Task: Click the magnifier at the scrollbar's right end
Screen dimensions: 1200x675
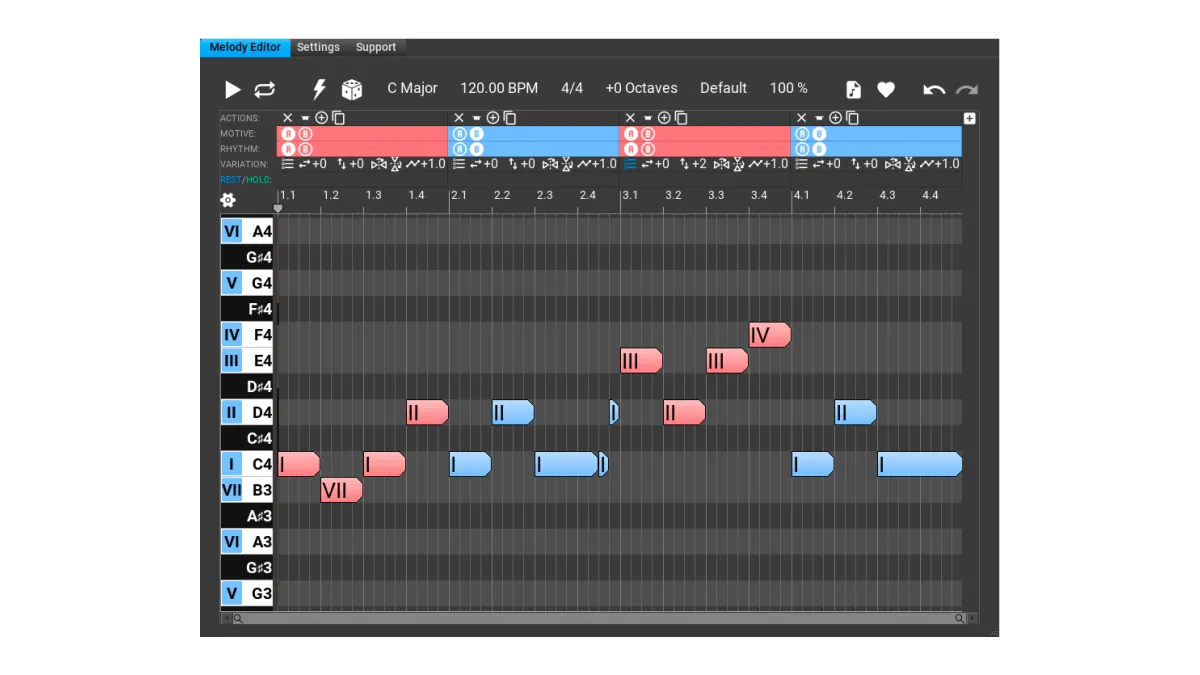Action: 959,619
